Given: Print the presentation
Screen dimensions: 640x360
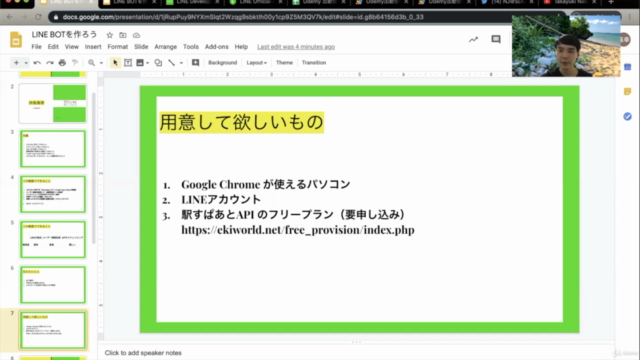Looking at the screenshot, I should (62, 62).
